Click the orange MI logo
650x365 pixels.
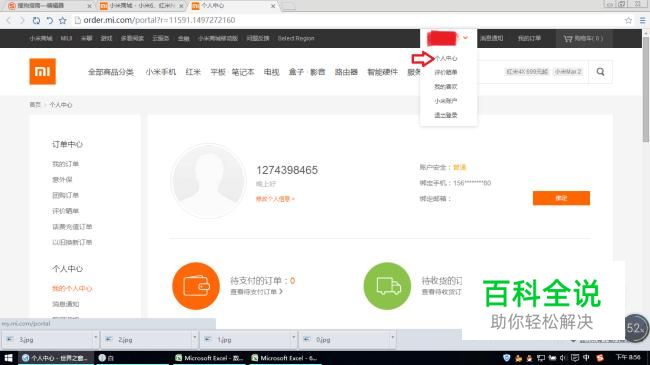(x=42, y=71)
